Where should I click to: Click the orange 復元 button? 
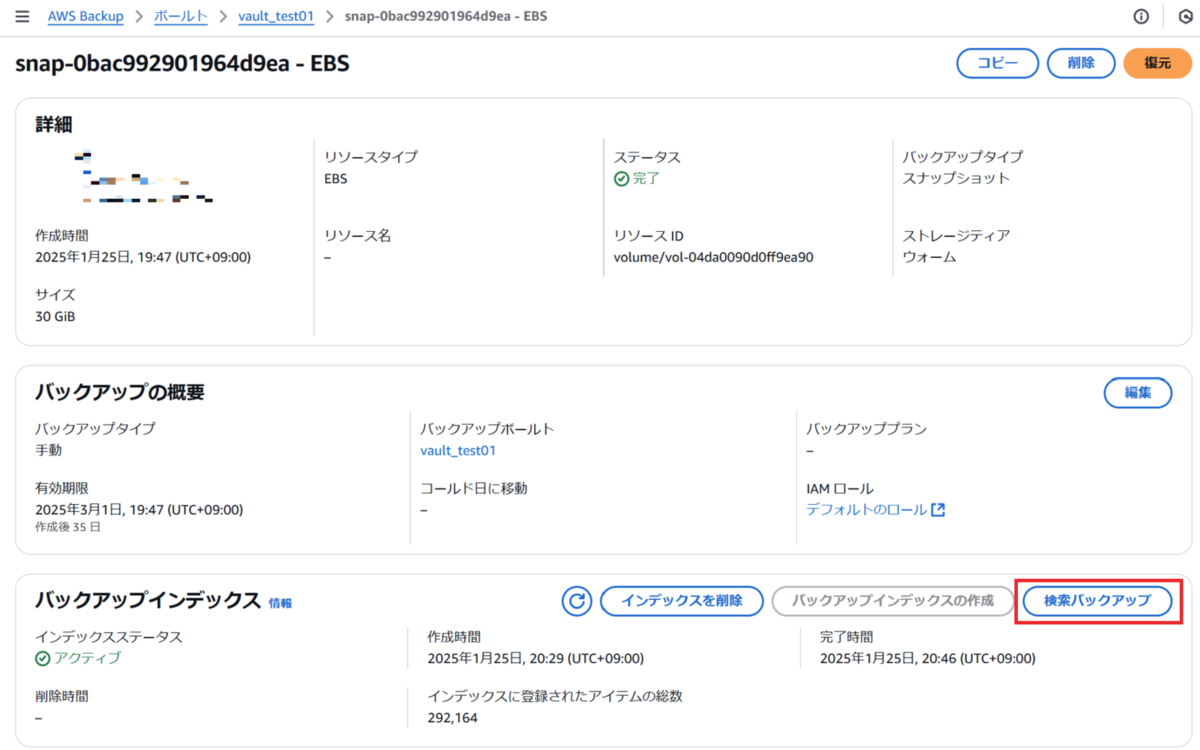pyautogui.click(x=1157, y=63)
